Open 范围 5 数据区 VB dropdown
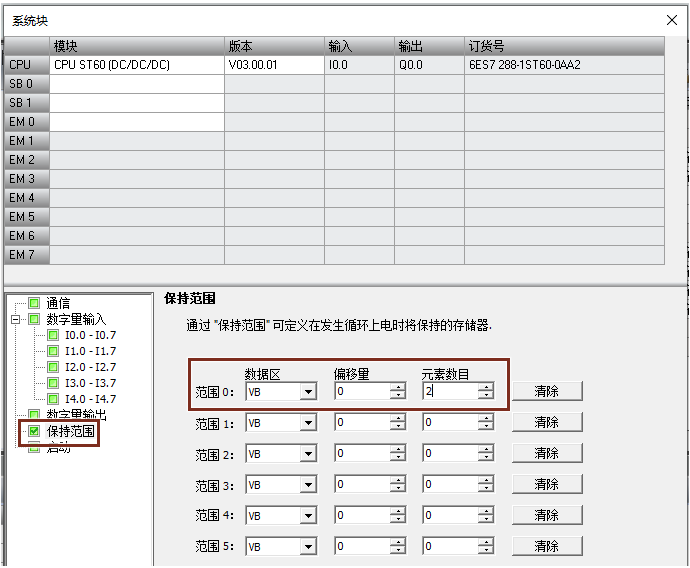Image resolution: width=690 pixels, height=568 pixels. [308, 546]
